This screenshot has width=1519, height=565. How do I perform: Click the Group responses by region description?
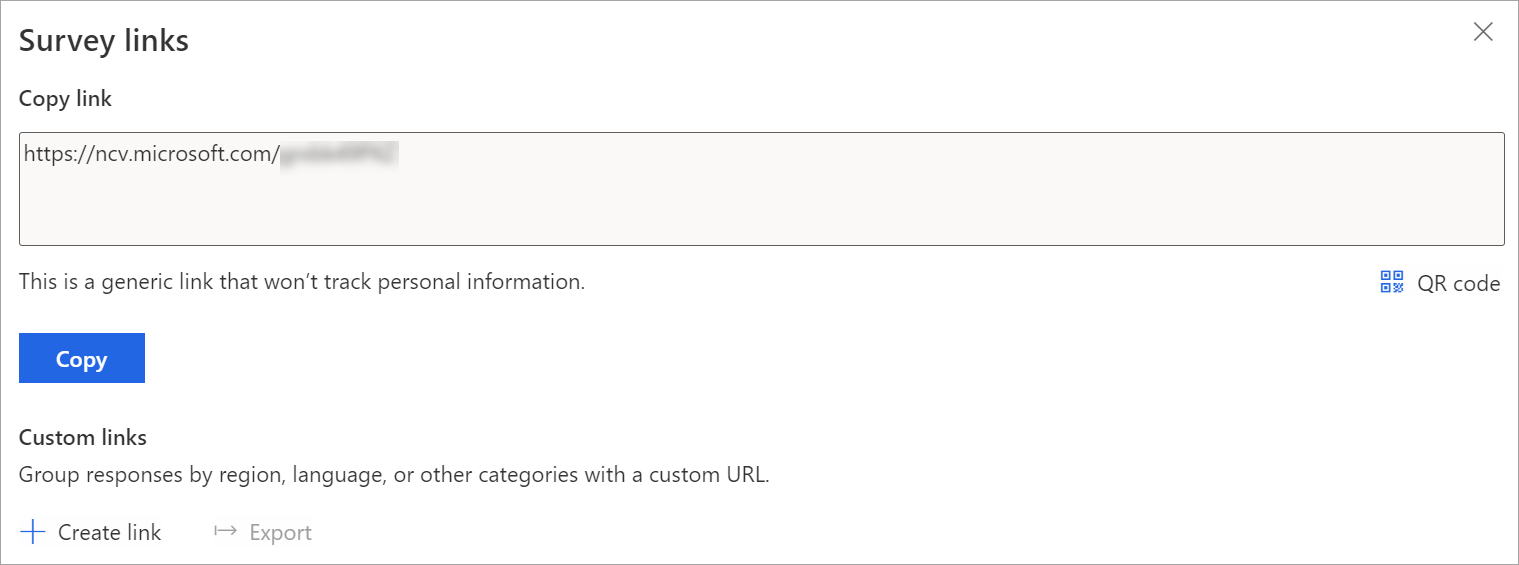[x=394, y=475]
